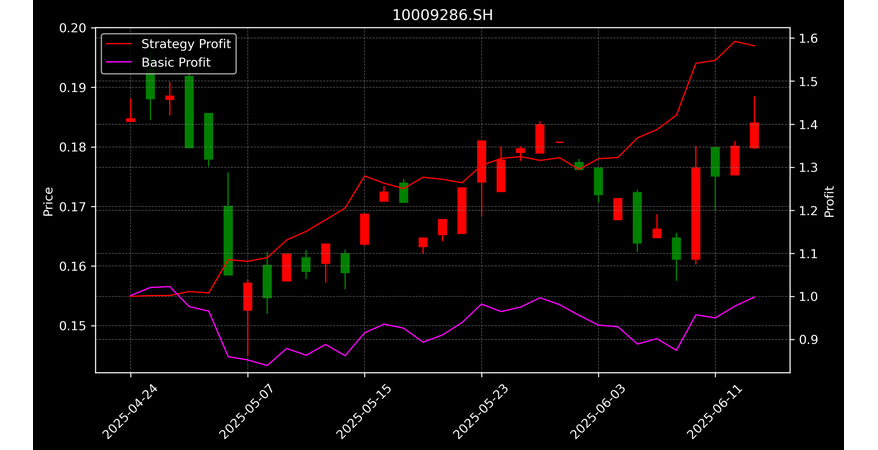878x450 pixels.
Task: Click the Profit axis label
Action: pyautogui.click(x=829, y=202)
